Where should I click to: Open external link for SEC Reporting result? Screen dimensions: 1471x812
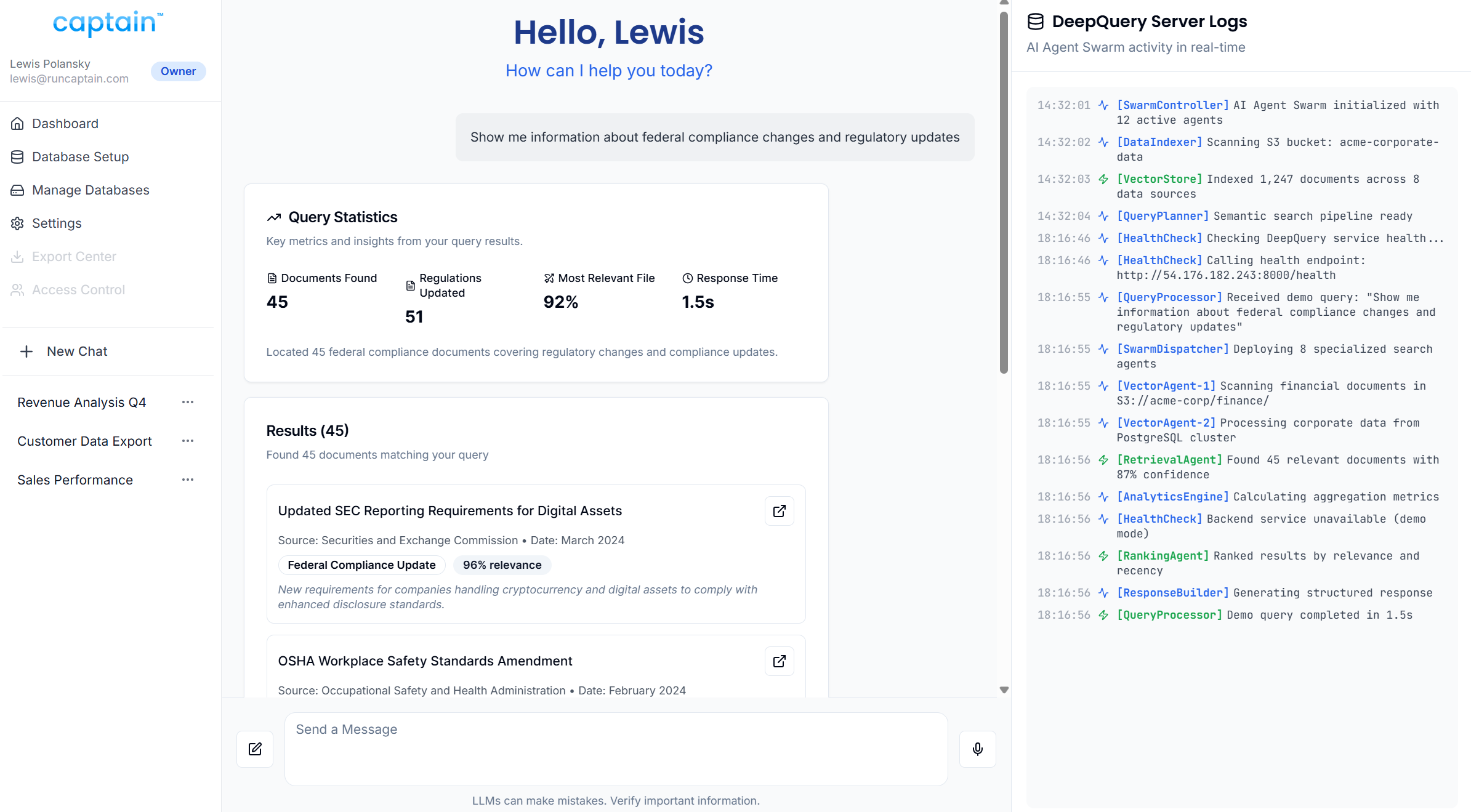pos(779,511)
